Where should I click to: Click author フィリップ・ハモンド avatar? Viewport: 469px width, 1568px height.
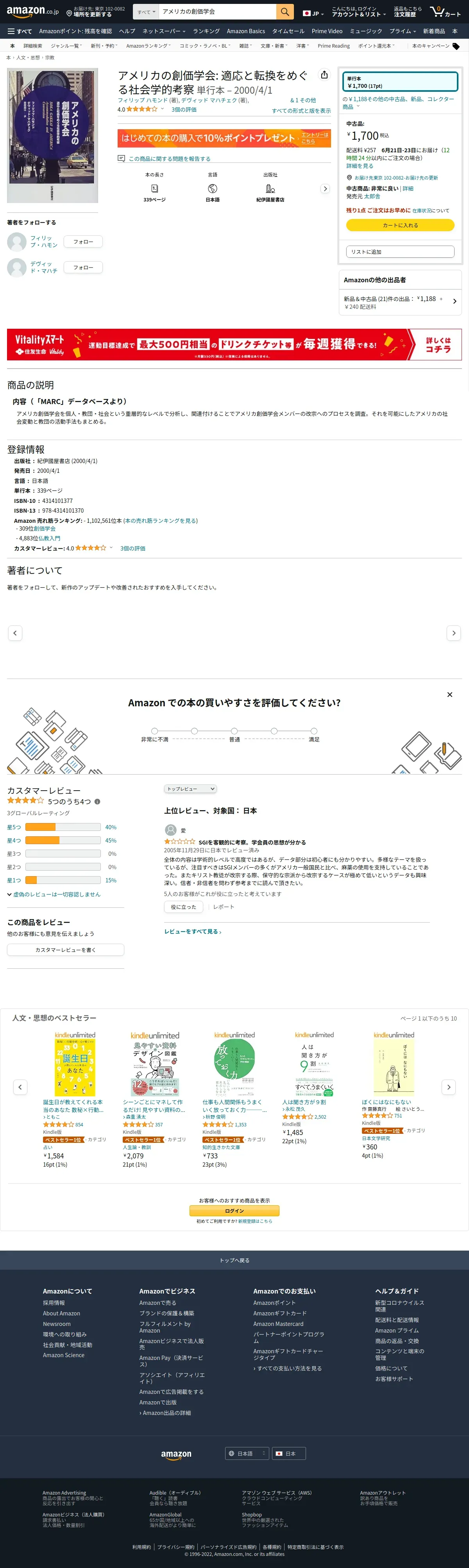pos(16,242)
